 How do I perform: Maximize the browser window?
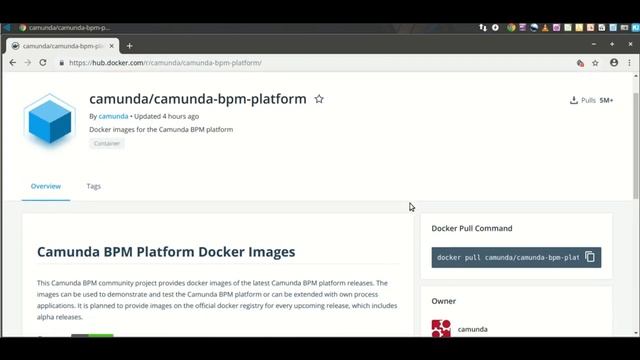(x=612, y=44)
